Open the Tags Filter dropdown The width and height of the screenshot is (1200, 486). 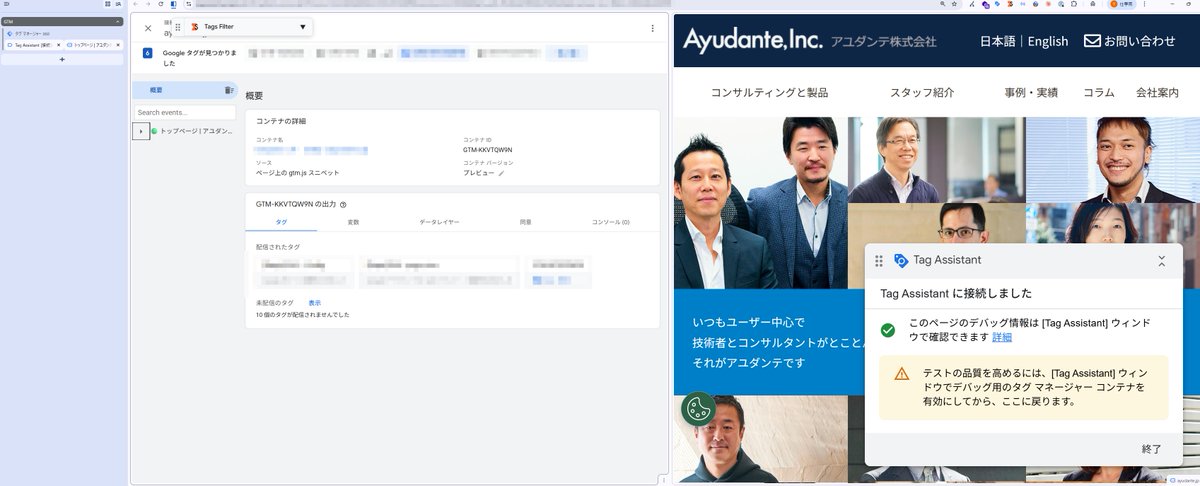303,27
